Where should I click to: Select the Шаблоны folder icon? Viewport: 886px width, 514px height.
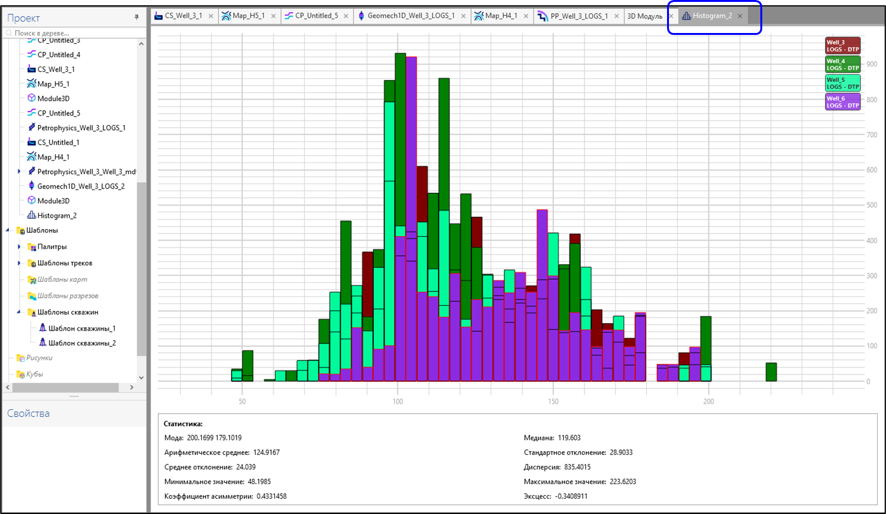[20, 230]
